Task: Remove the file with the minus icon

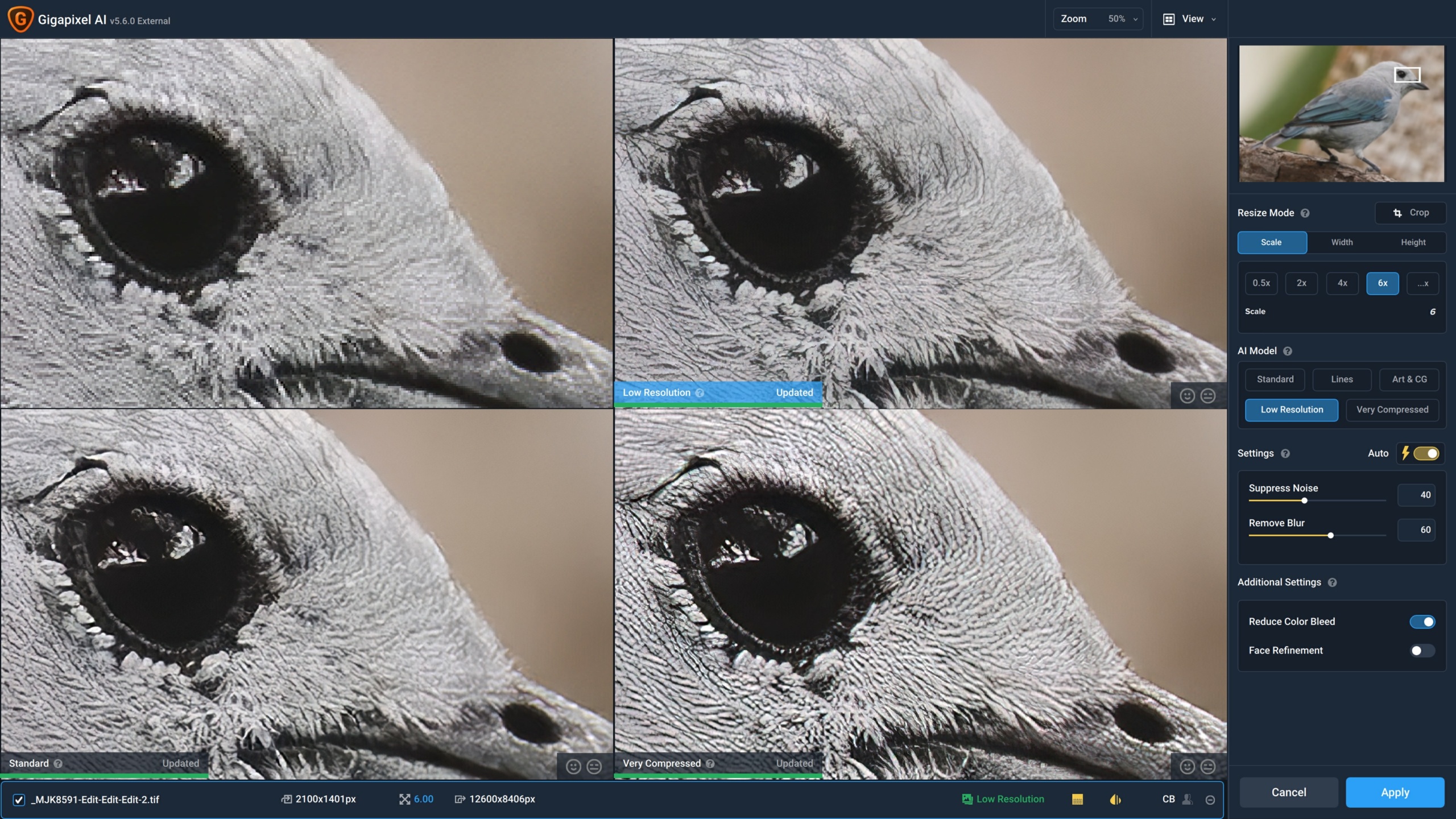Action: [1210, 800]
